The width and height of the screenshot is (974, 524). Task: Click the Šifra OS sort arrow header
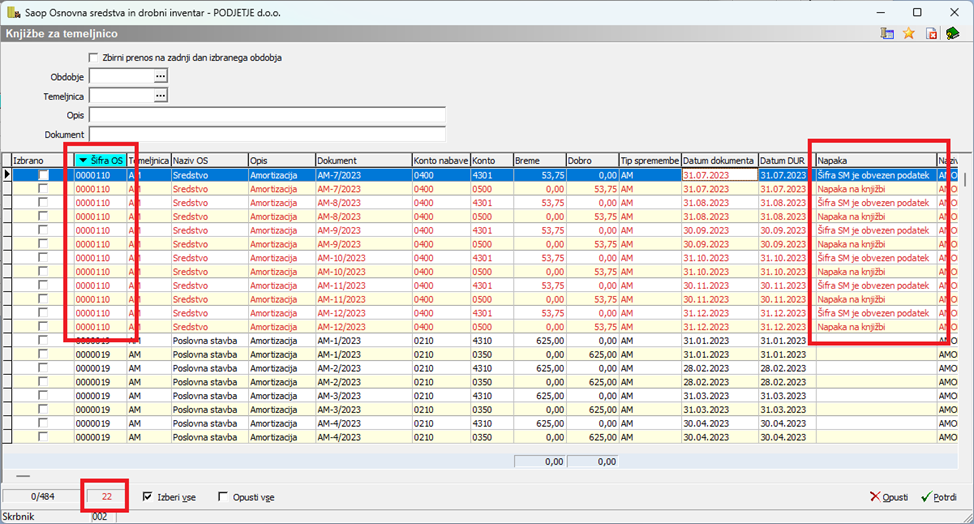point(84,160)
